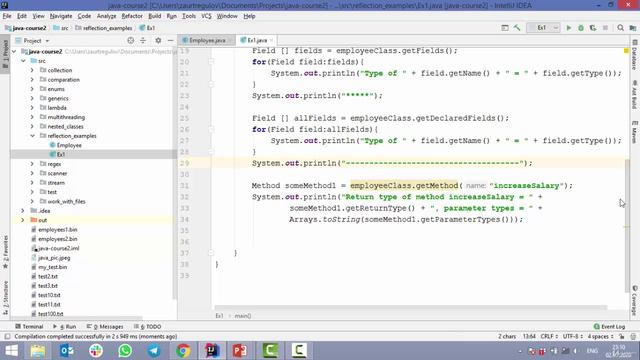Viewport: 640px width, 360px height.
Task: Toggle tool window quick-access icon in status bar
Action: [x=7, y=337]
